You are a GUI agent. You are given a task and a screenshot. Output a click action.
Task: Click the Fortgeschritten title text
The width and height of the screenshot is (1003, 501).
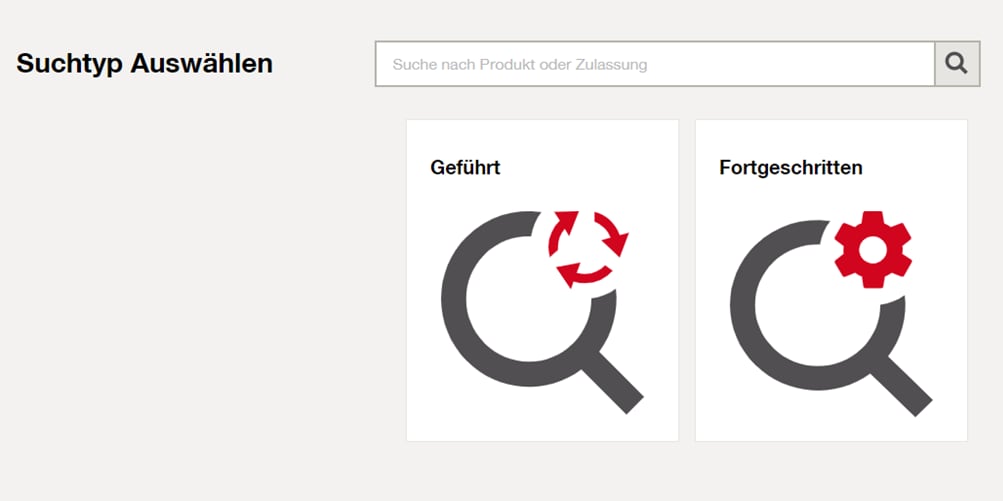pos(791,168)
